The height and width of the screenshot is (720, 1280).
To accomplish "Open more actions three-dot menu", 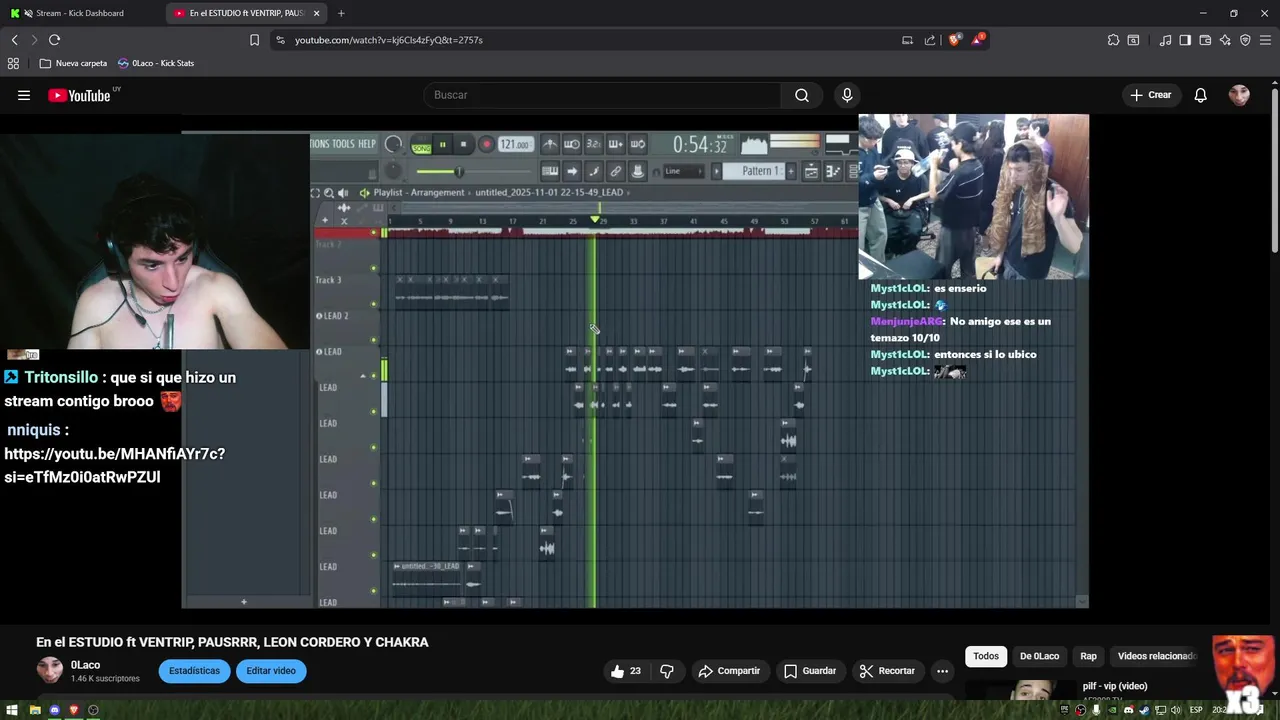I will 942,671.
